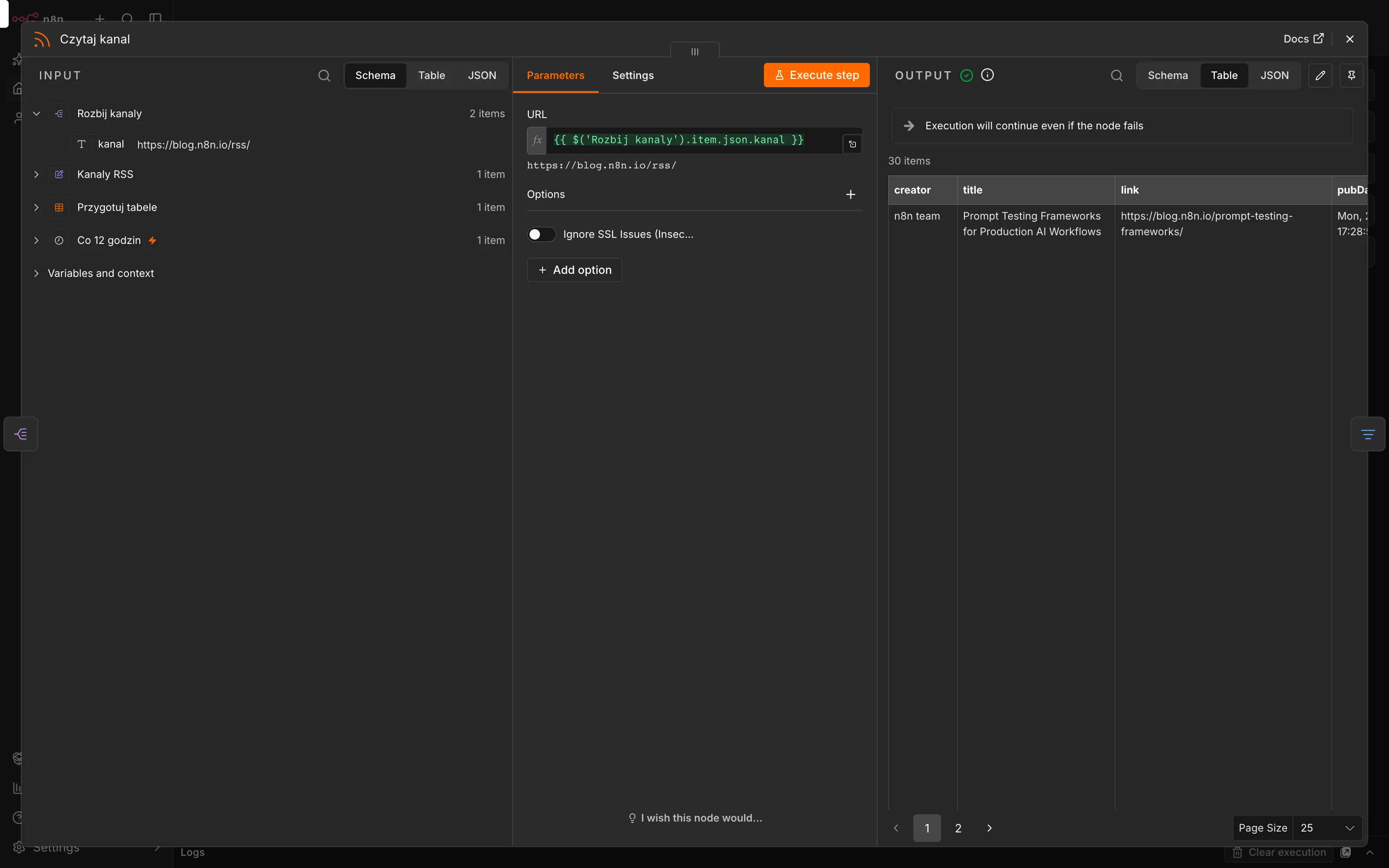Expand the Przygotuj tabele input node
Image resolution: width=1389 pixels, height=868 pixels.
click(36, 207)
